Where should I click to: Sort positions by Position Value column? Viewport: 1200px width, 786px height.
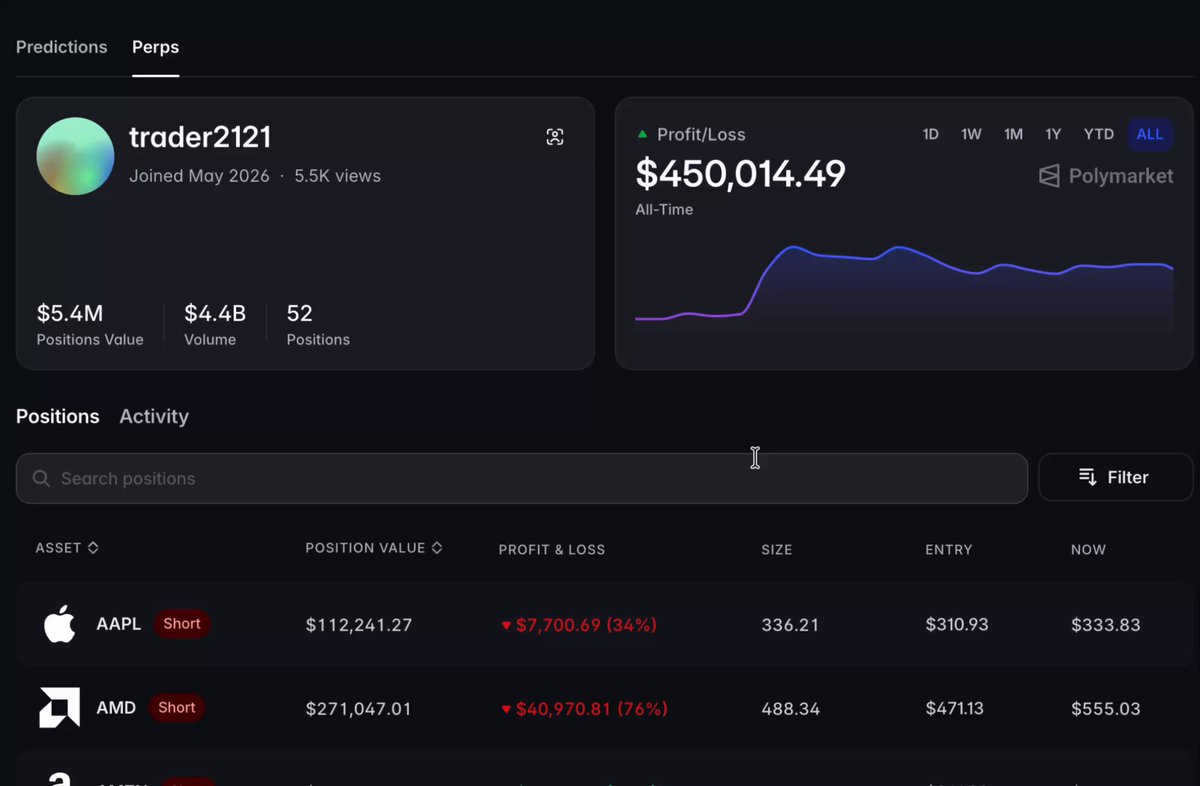pyautogui.click(x=374, y=548)
